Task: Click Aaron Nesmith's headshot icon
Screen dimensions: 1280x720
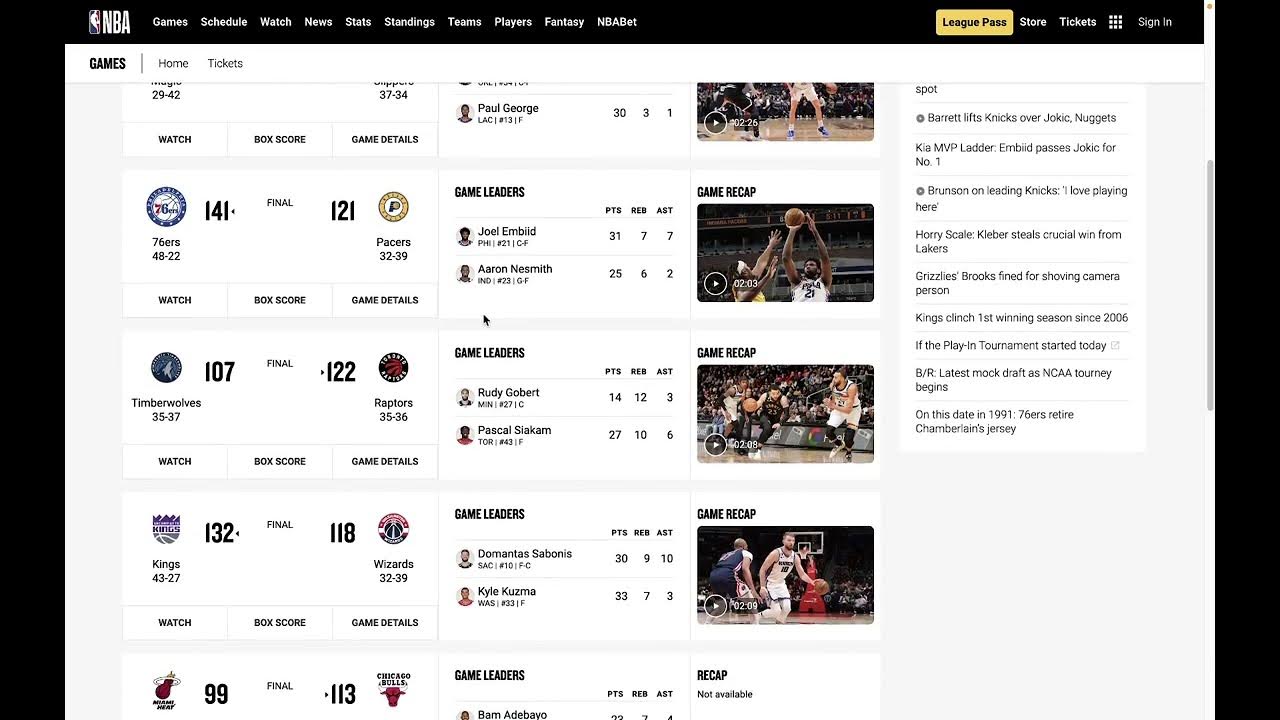Action: pyautogui.click(x=464, y=274)
